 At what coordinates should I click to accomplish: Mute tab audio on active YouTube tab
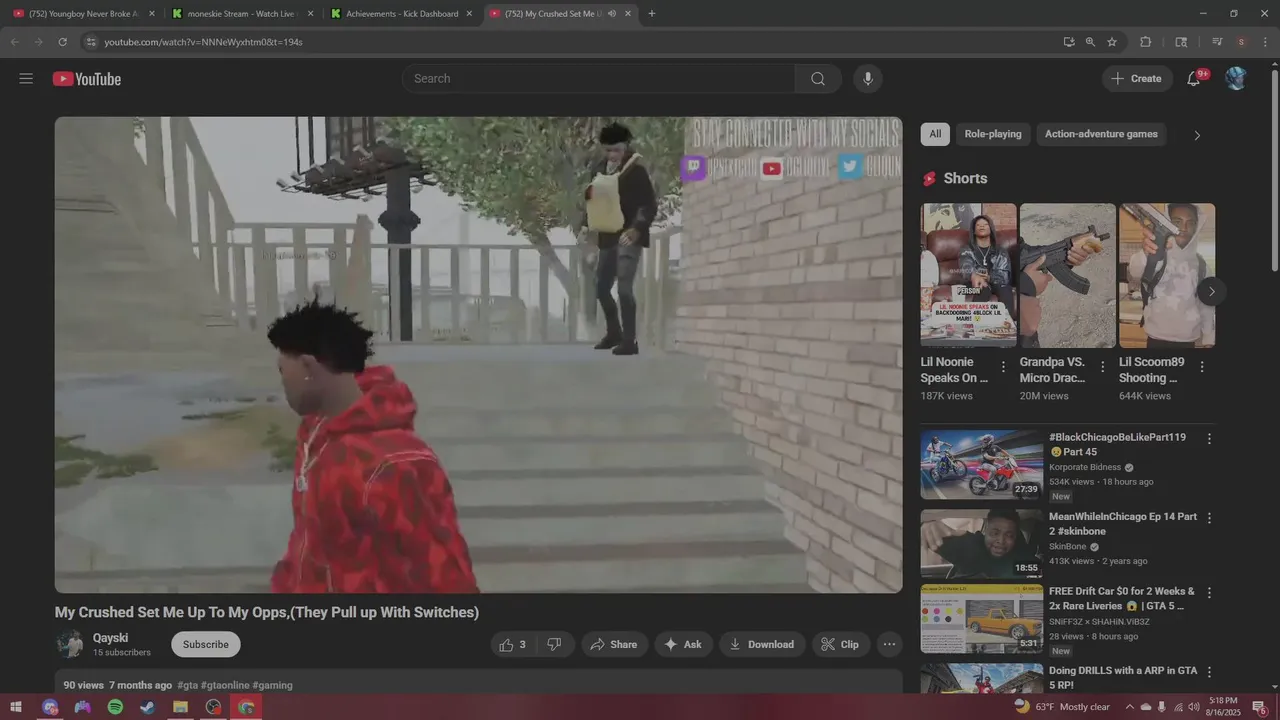pyautogui.click(x=611, y=14)
